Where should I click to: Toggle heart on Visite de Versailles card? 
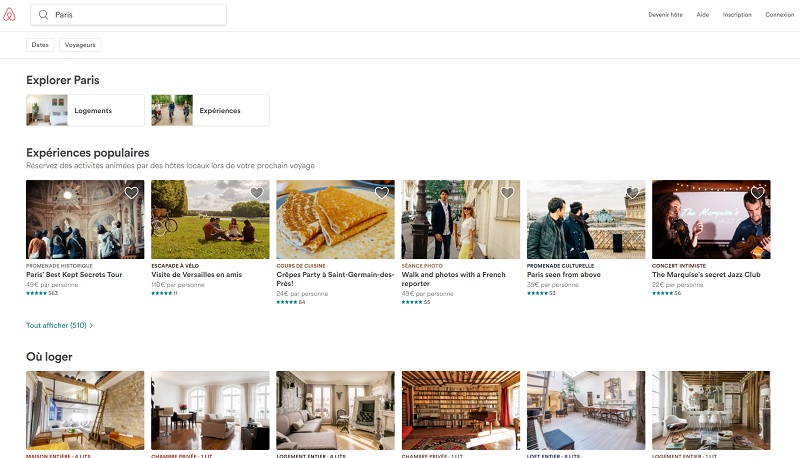(x=256, y=193)
